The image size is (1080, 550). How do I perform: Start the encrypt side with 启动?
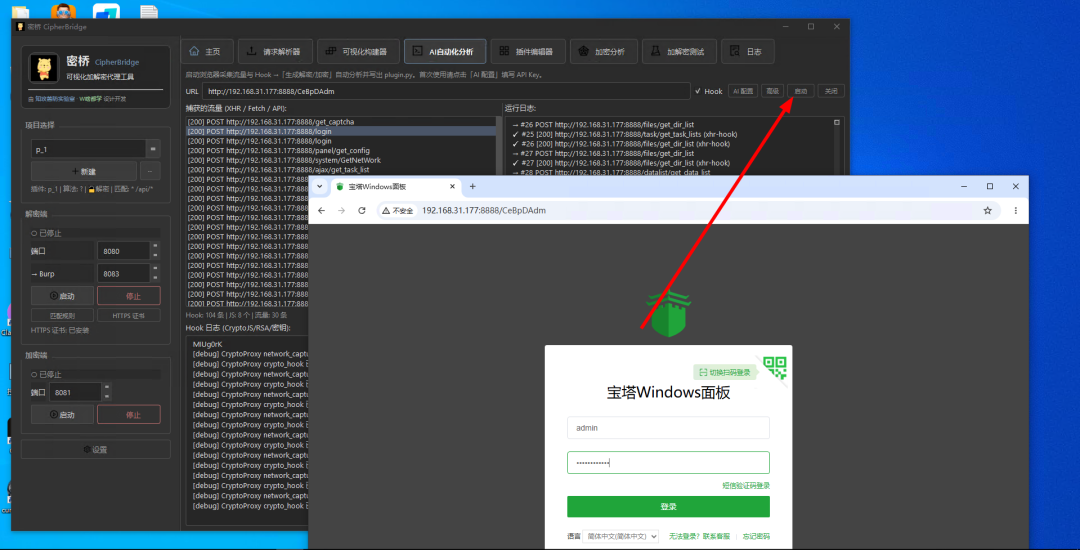pyautogui.click(x=62, y=415)
